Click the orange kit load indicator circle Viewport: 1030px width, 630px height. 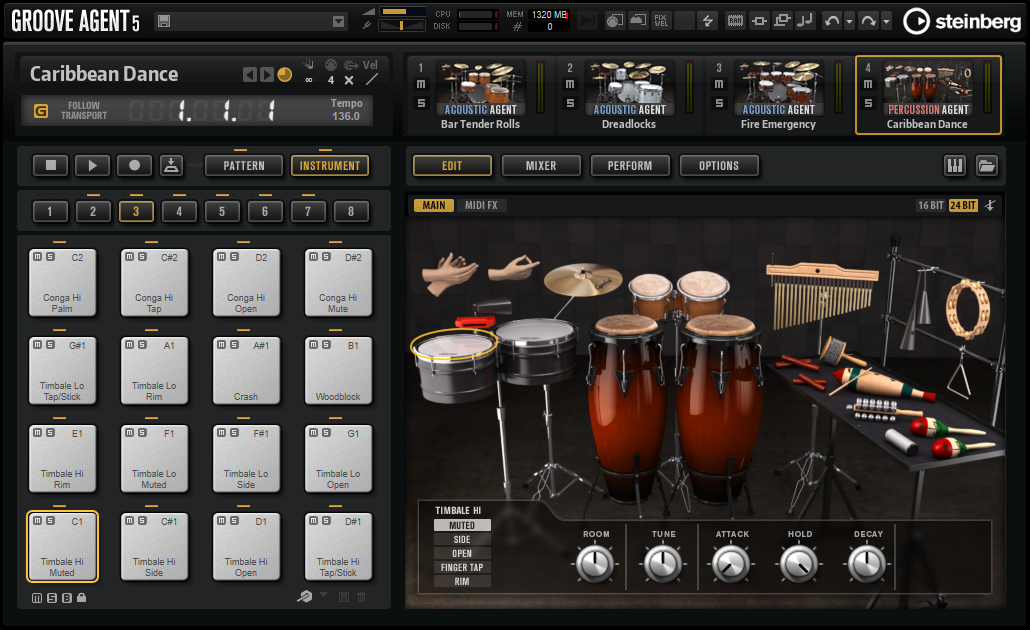284,74
